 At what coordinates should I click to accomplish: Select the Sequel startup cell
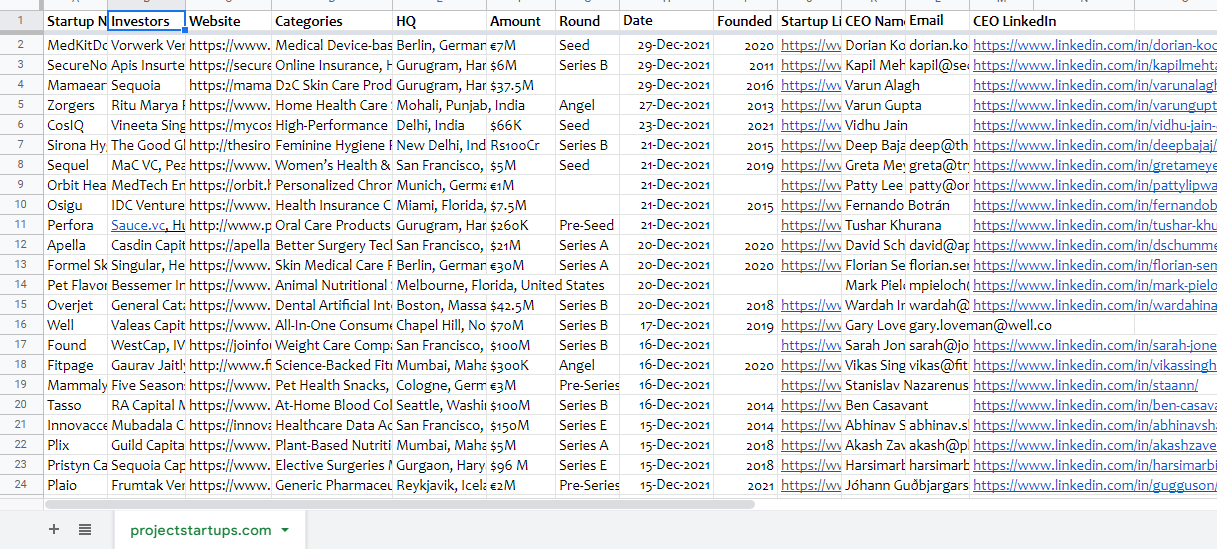(x=76, y=165)
